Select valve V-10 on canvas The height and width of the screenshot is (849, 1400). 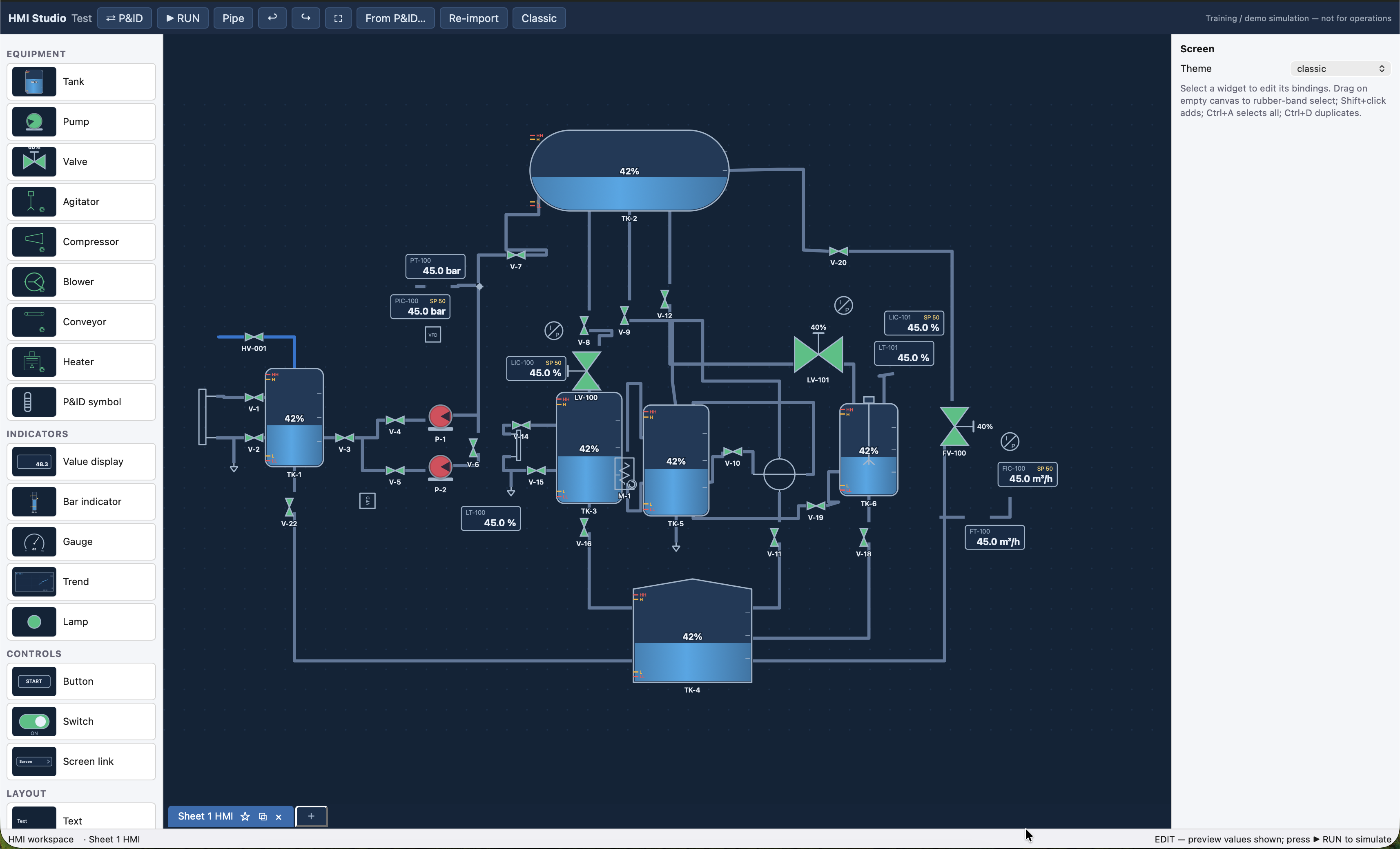[x=733, y=452]
